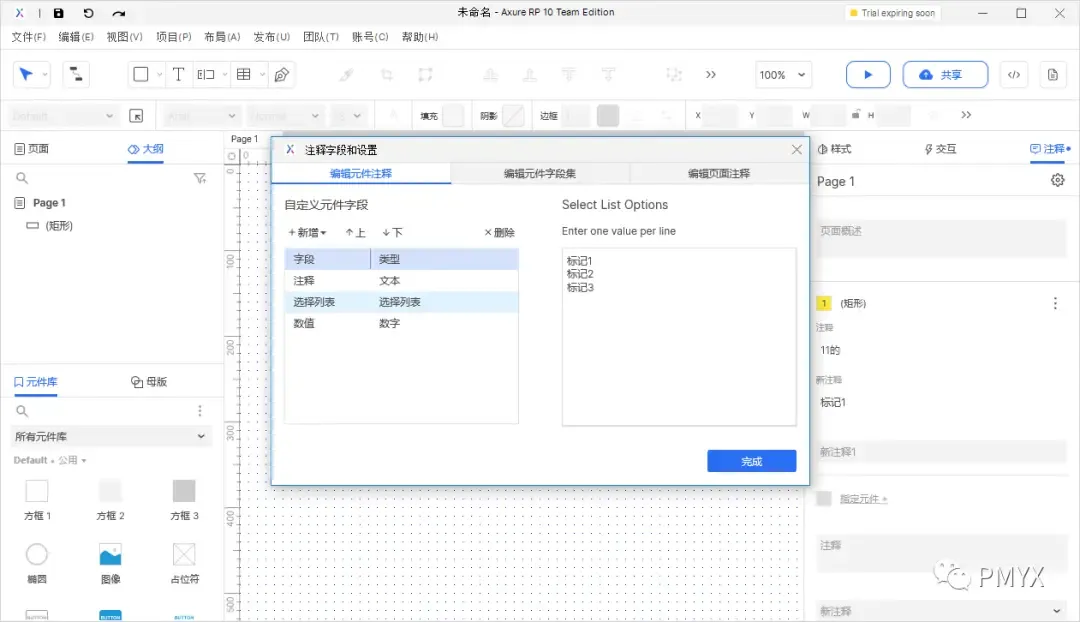Open the 所有元件库 dropdown

[x=110, y=435]
